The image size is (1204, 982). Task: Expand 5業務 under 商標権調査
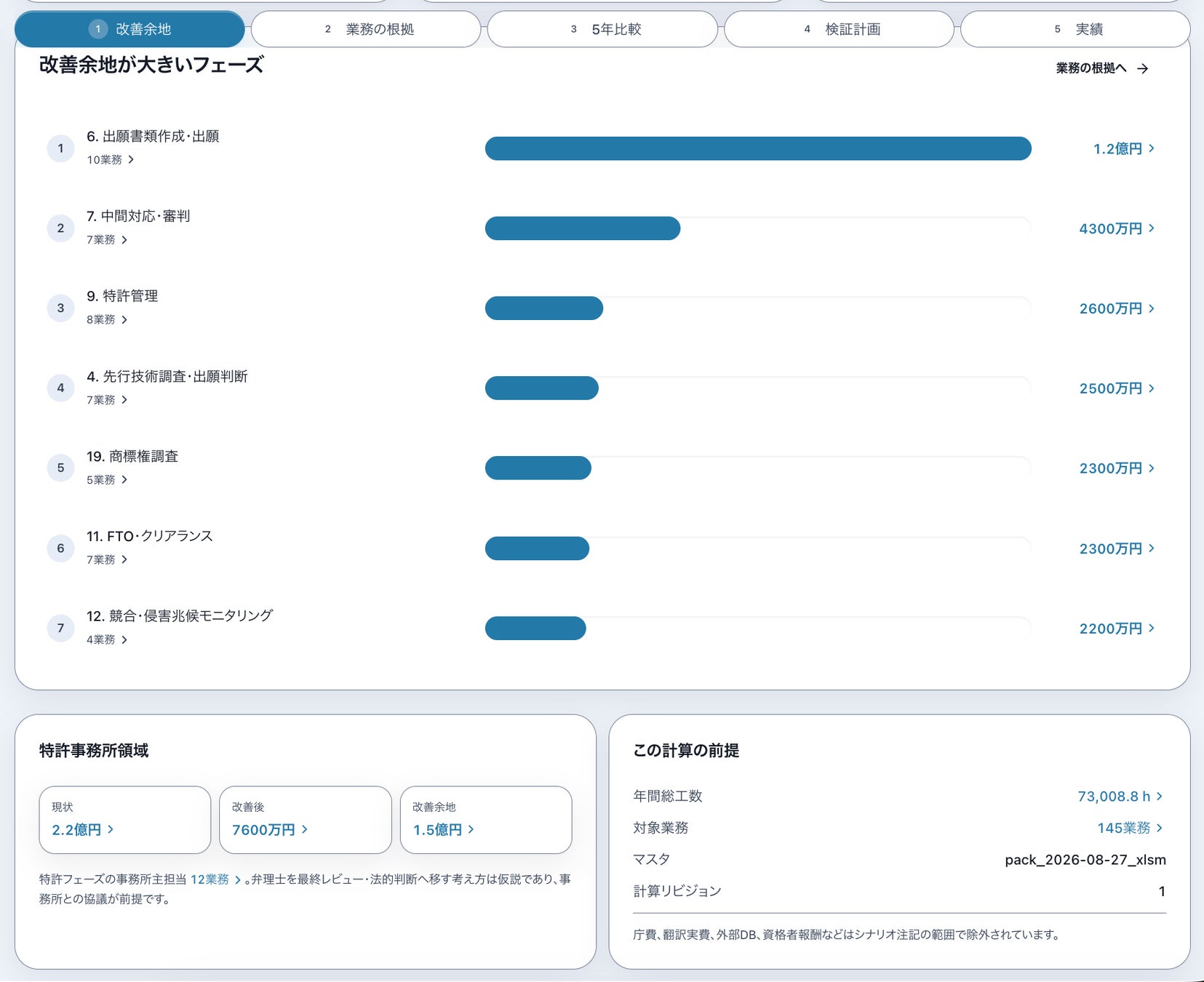[x=107, y=479]
